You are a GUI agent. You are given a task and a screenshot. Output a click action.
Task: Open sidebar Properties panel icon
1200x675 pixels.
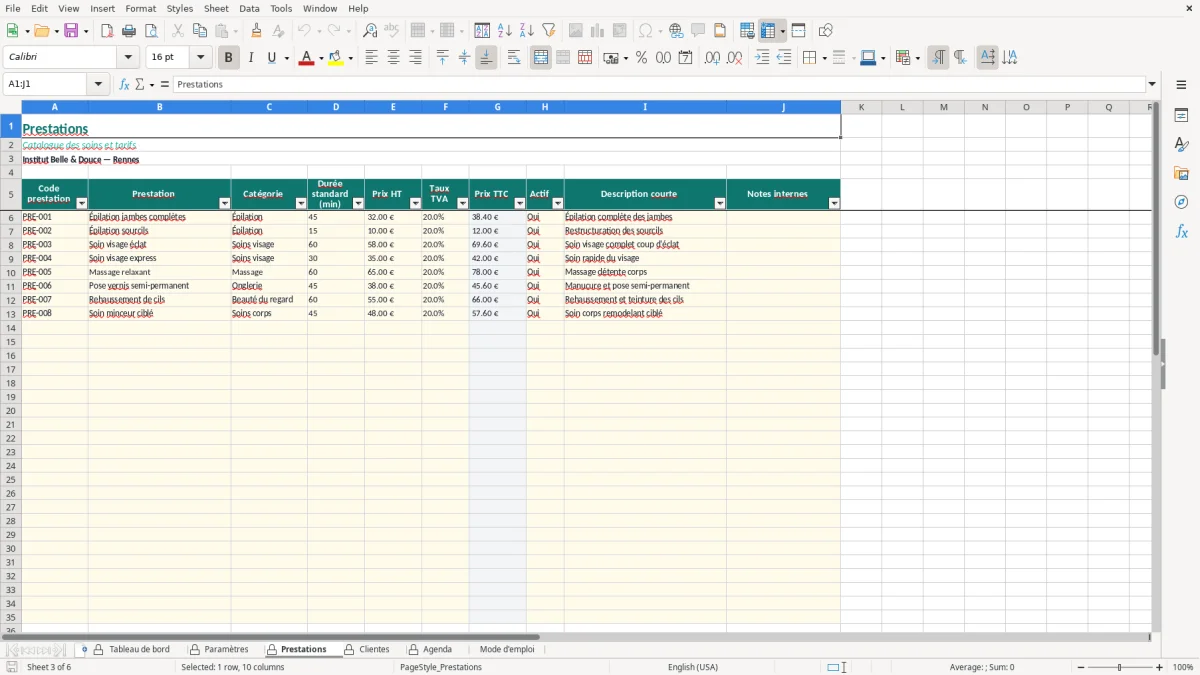tap(1181, 116)
